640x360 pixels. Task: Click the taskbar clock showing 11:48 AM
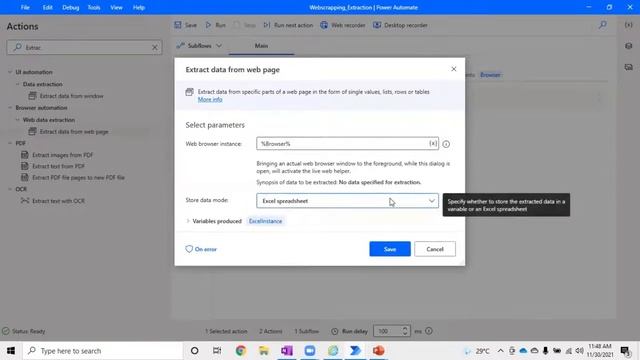pos(600,351)
